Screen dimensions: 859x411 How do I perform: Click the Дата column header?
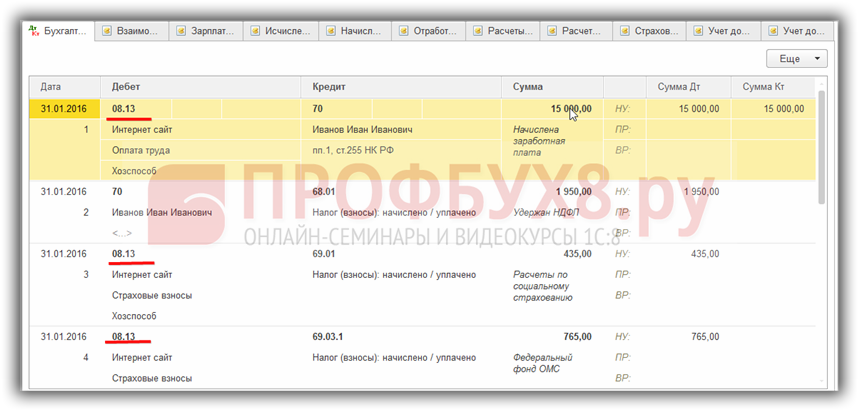(x=64, y=87)
